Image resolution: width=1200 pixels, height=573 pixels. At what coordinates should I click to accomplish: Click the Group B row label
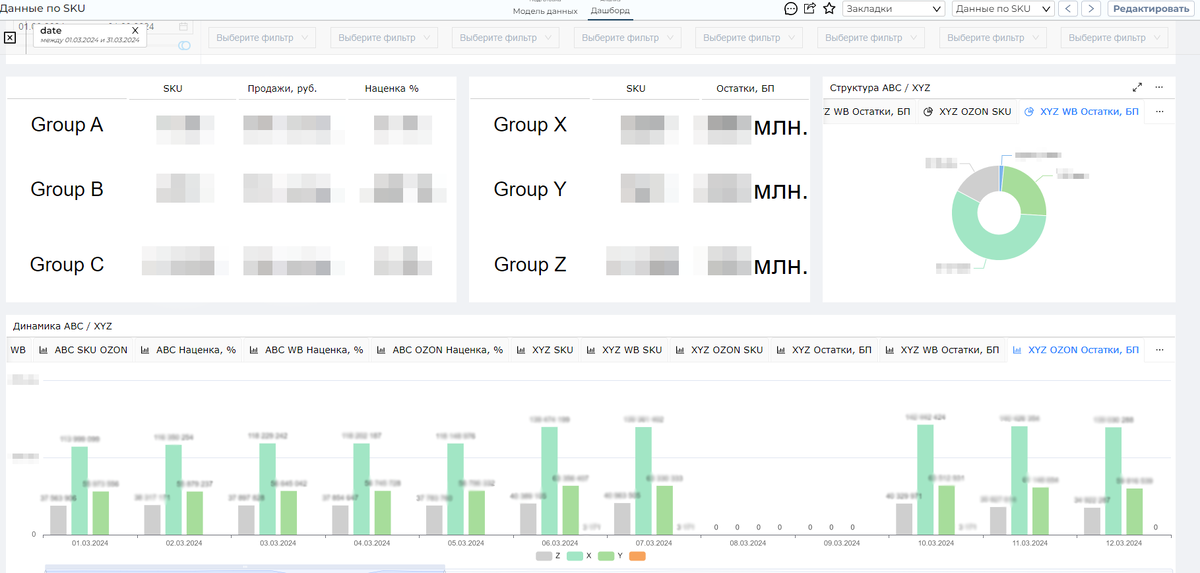(67, 189)
